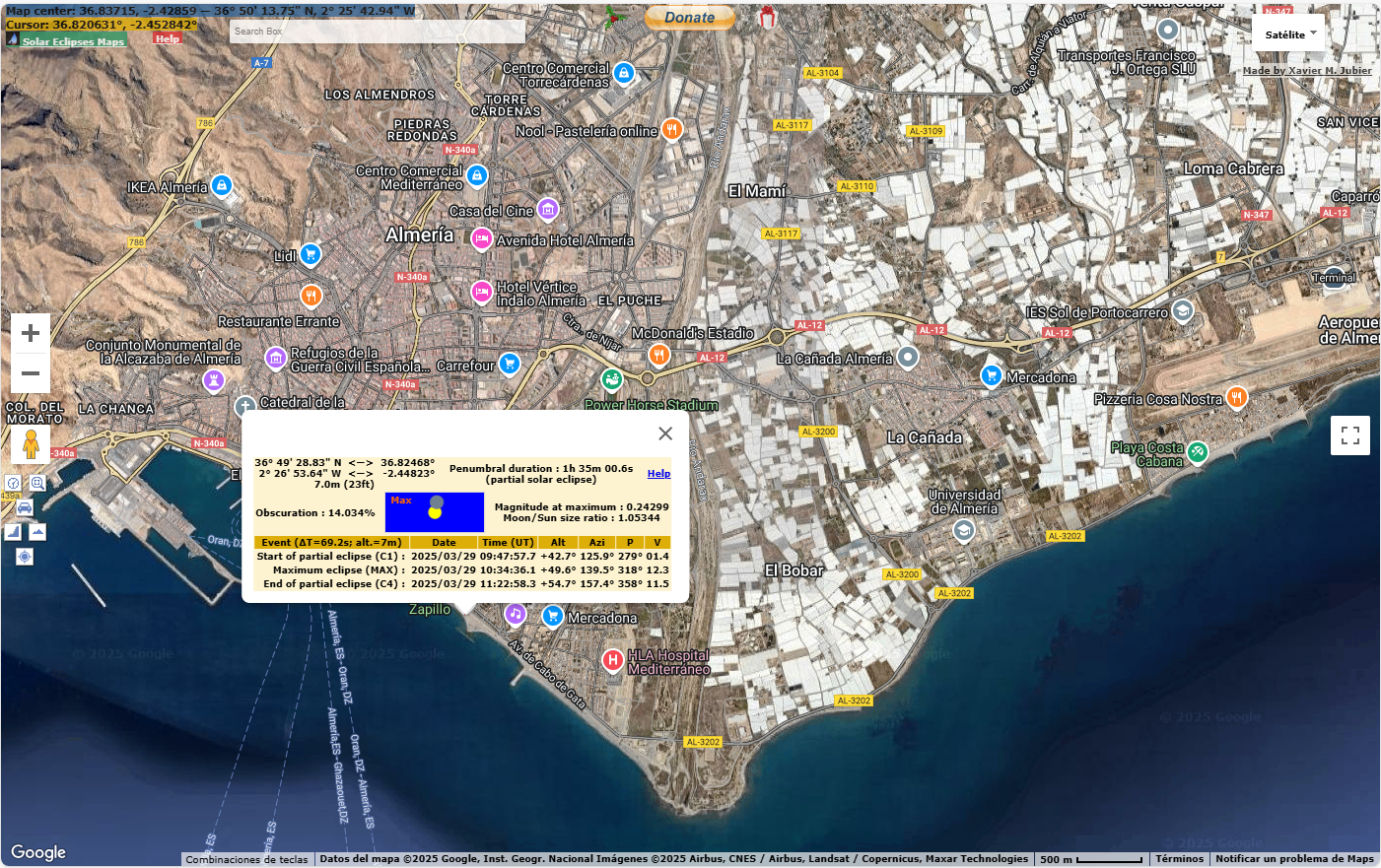The height and width of the screenshot is (868, 1381).
Task: Click the mountain elevation profile icon
Action: [x=37, y=532]
